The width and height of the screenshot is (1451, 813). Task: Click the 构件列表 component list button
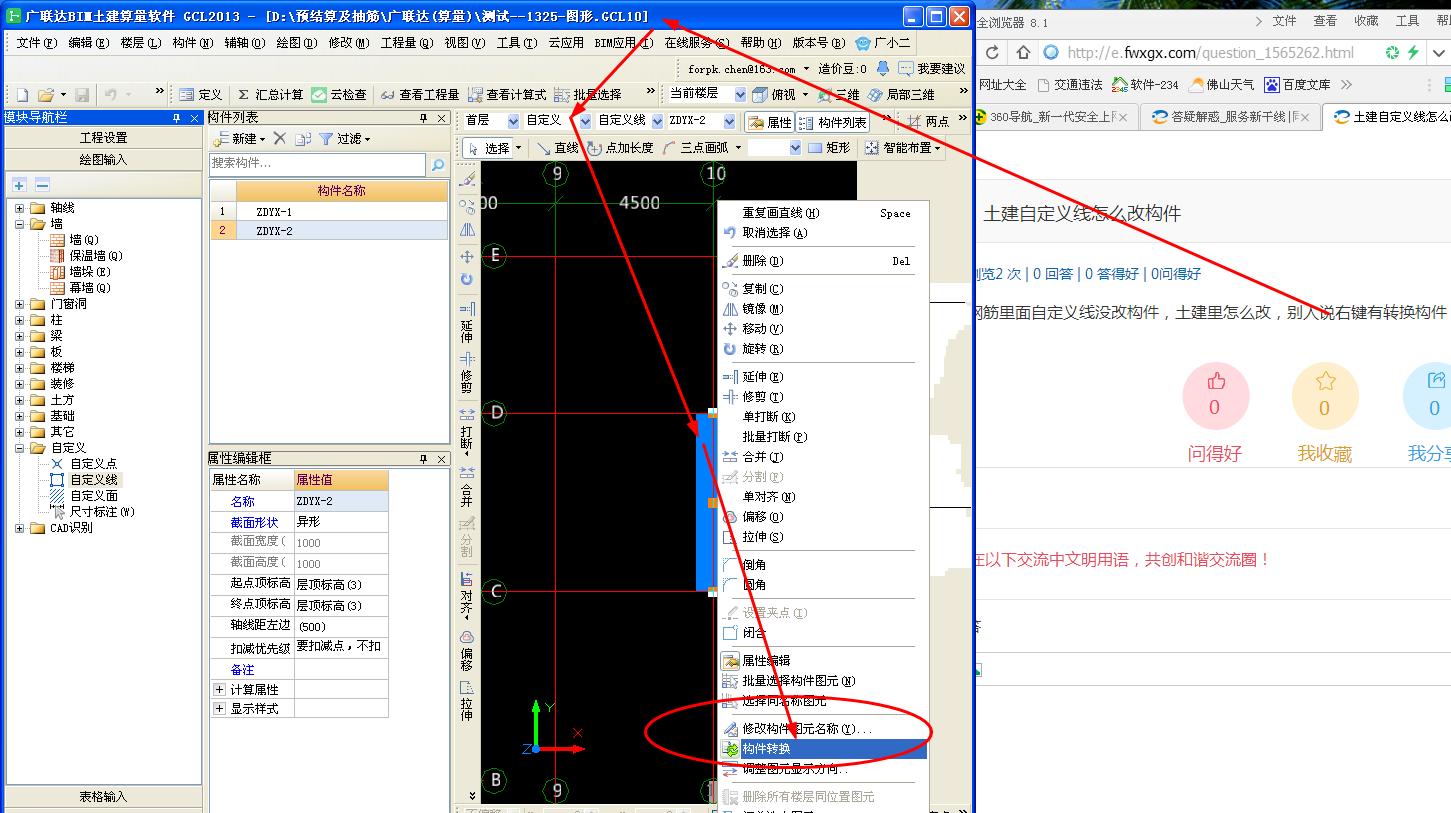833,122
